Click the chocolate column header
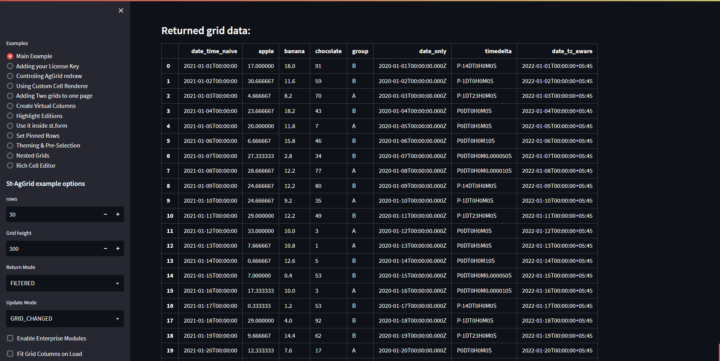Viewport: 720px width, 361px height. point(328,51)
